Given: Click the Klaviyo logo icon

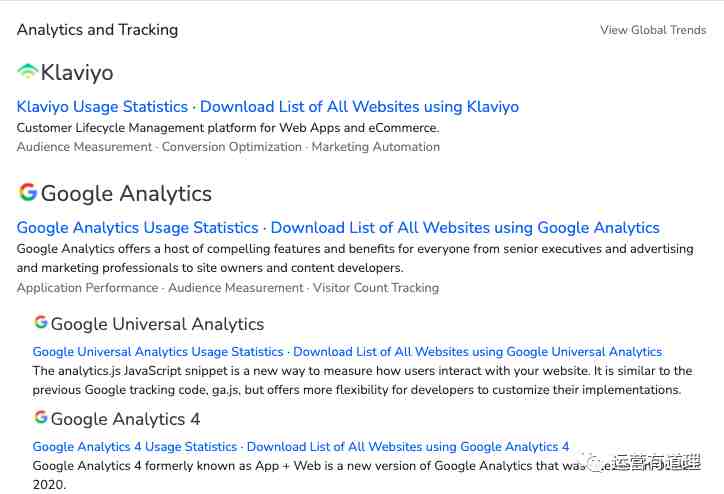Looking at the screenshot, I should point(28,72).
